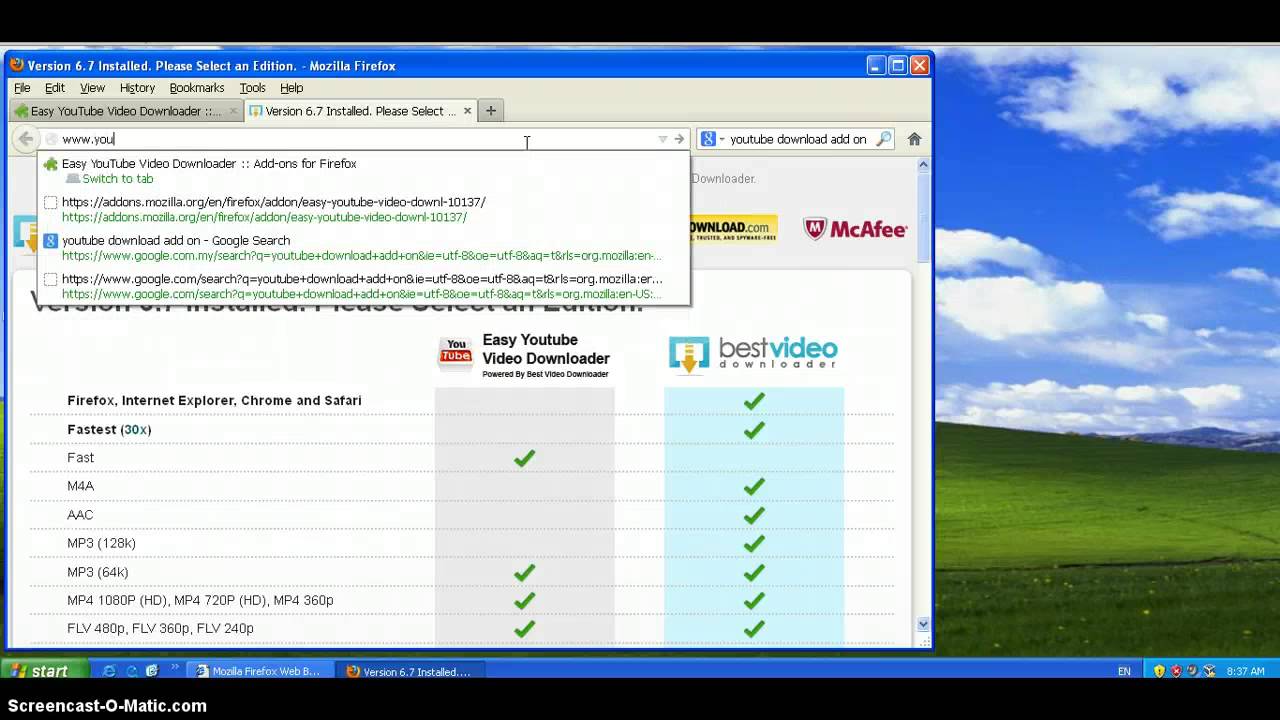Click the Firefox back arrow button

(x=26, y=139)
